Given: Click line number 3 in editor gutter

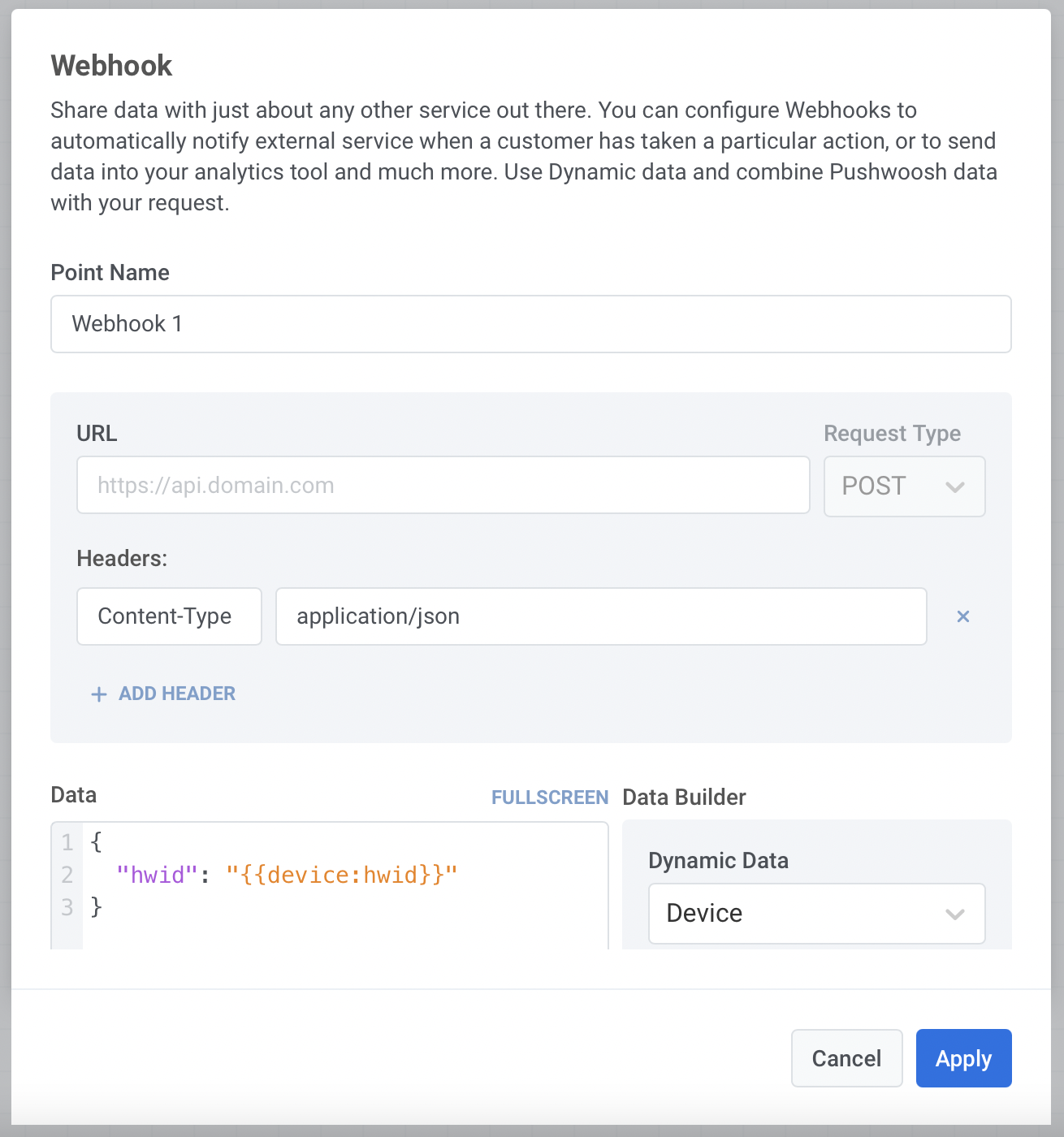Looking at the screenshot, I should point(67,907).
